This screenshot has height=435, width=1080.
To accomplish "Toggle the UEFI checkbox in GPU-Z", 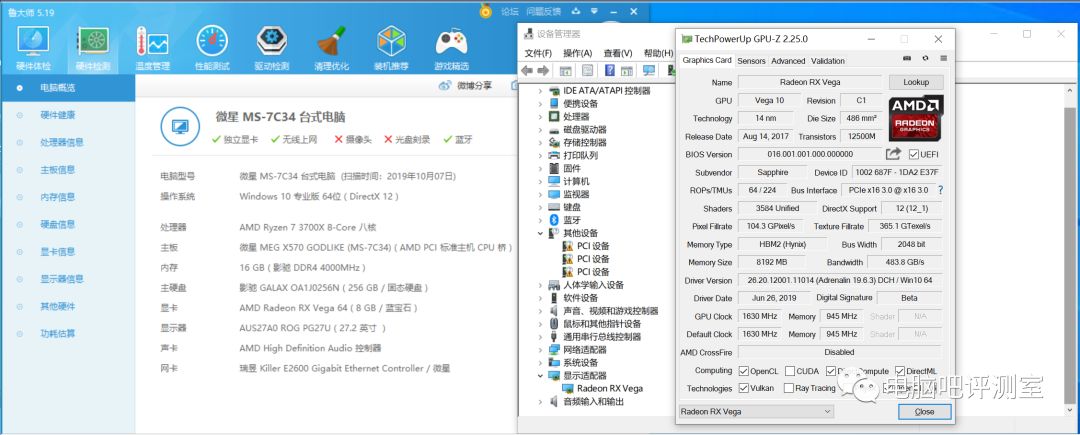I will click(914, 154).
